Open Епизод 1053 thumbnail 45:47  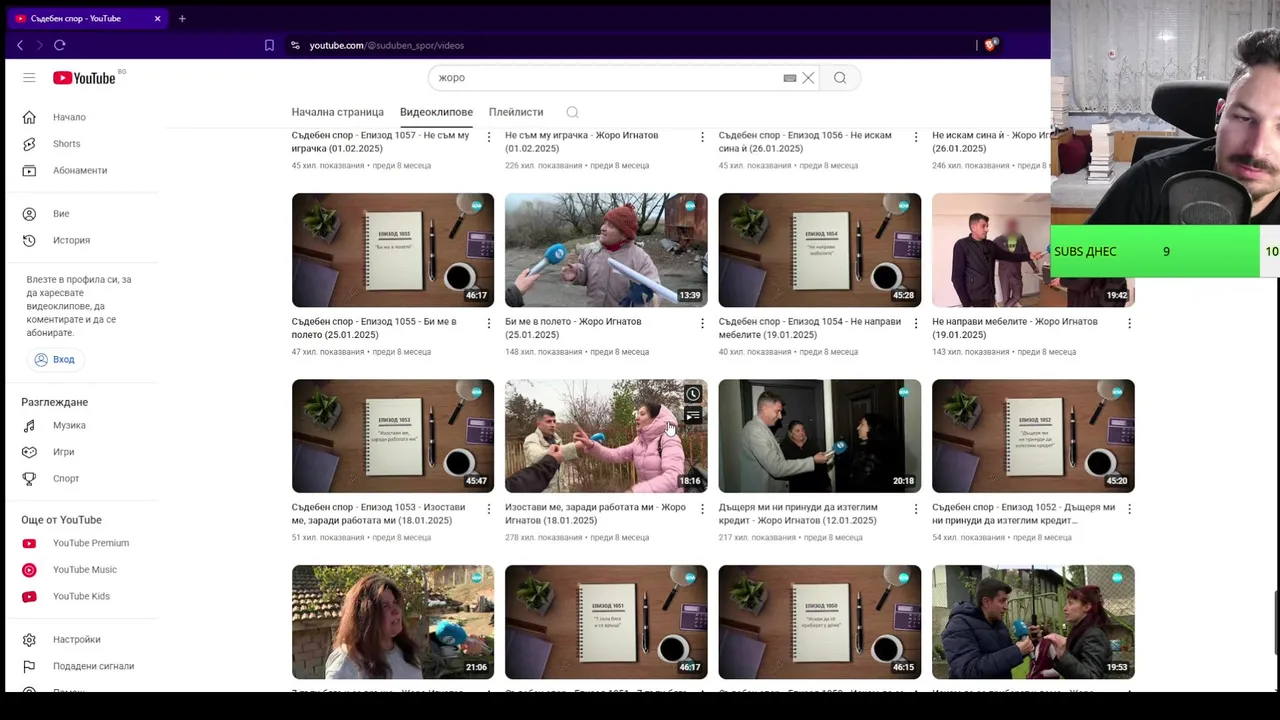393,436
